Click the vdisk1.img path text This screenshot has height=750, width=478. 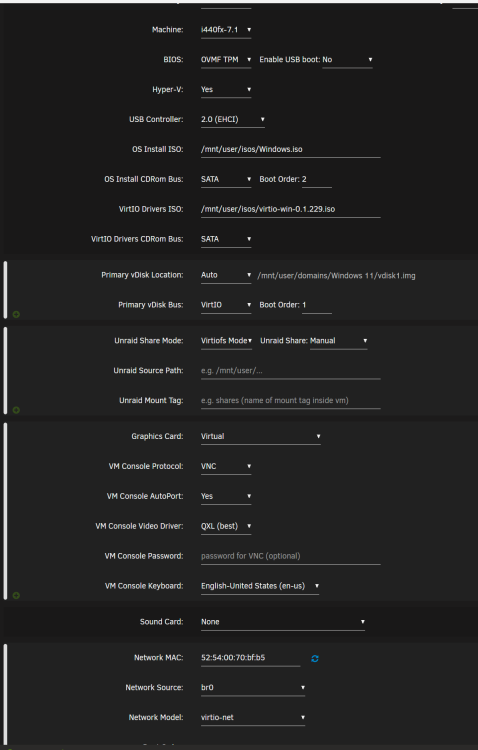pos(336,276)
